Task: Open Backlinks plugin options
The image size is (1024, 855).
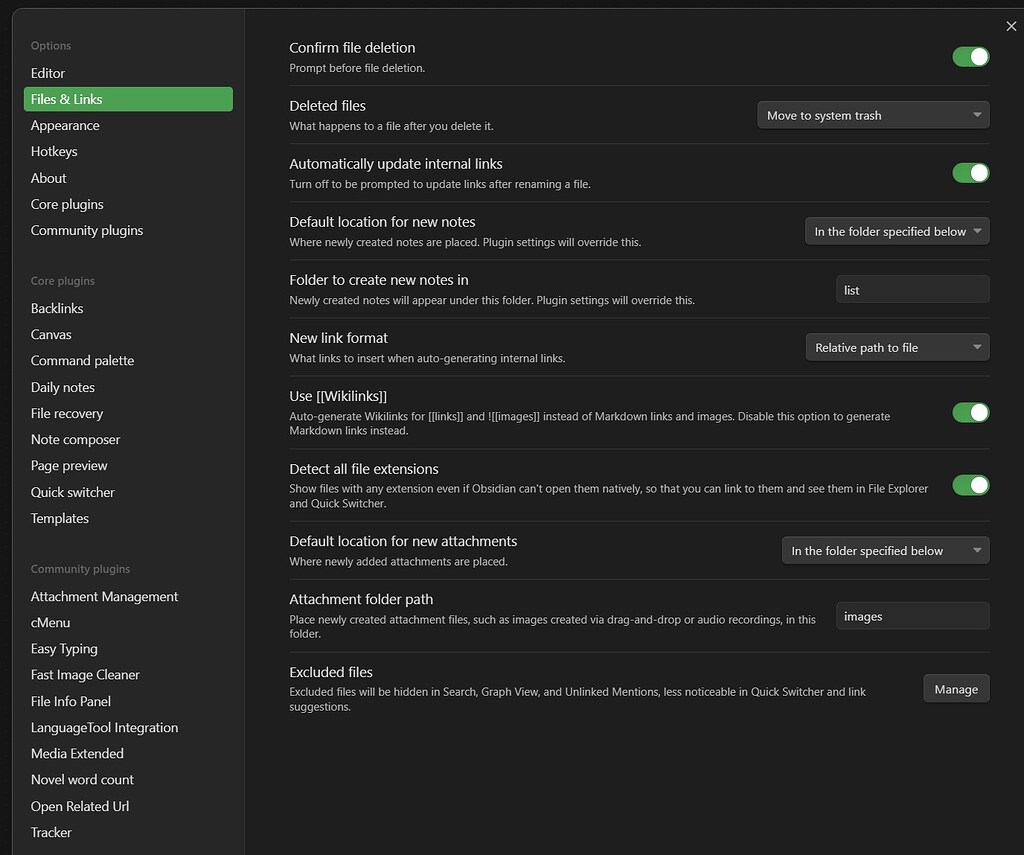Action: click(56, 308)
